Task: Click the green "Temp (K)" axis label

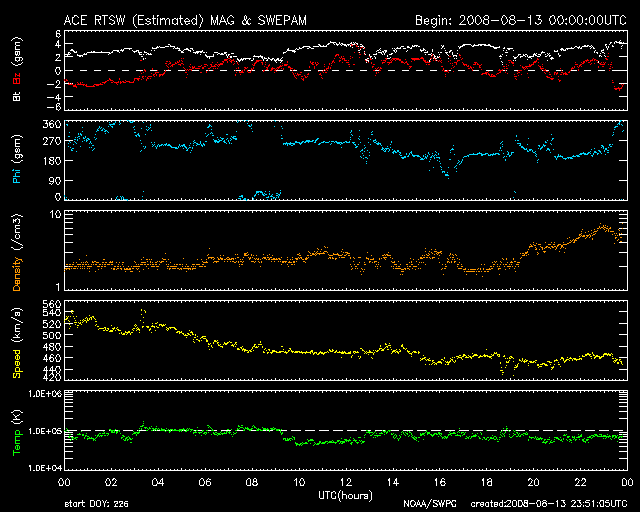Action: [17, 432]
